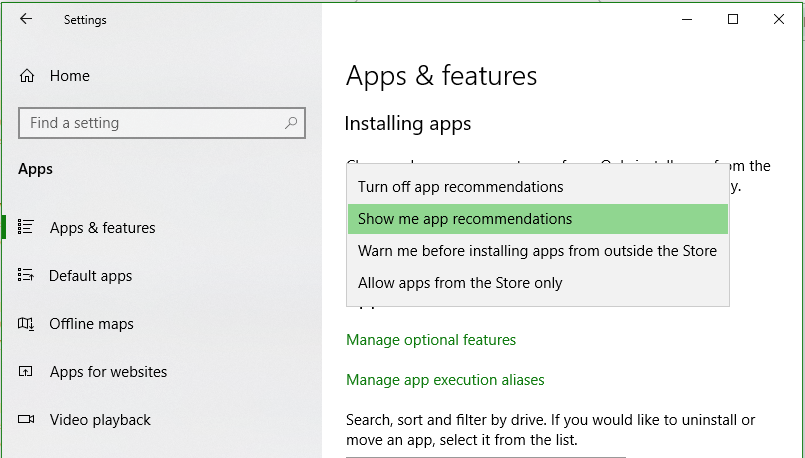Click the Home house icon
Image resolution: width=805 pixels, height=458 pixels.
[x=27, y=76]
